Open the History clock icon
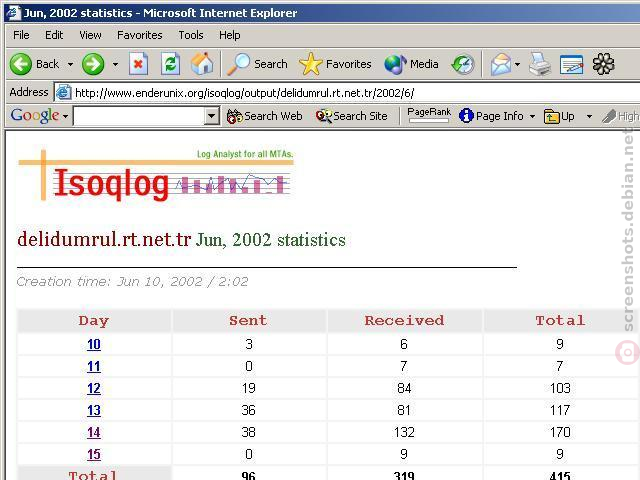Screen dimensions: 640x480 [463, 64]
